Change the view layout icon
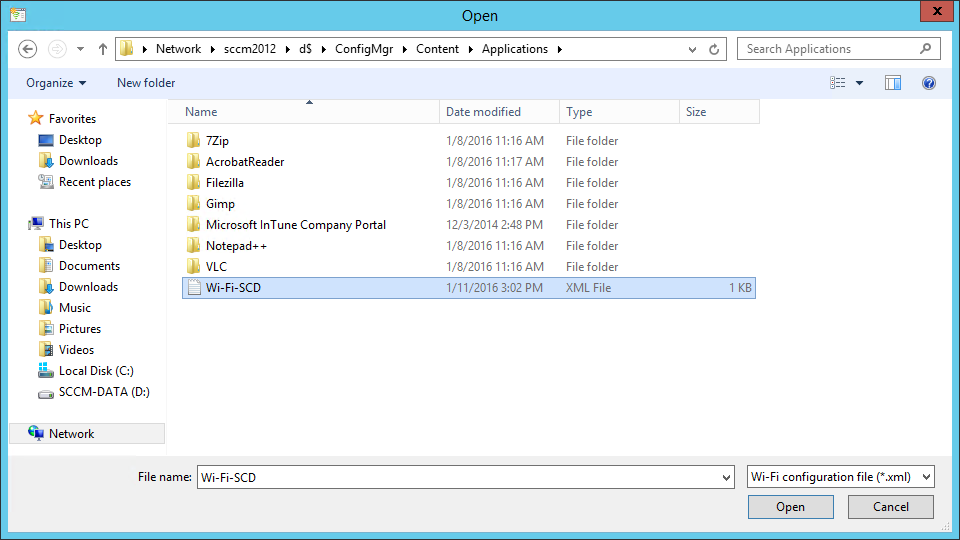This screenshot has width=960, height=540. point(838,83)
